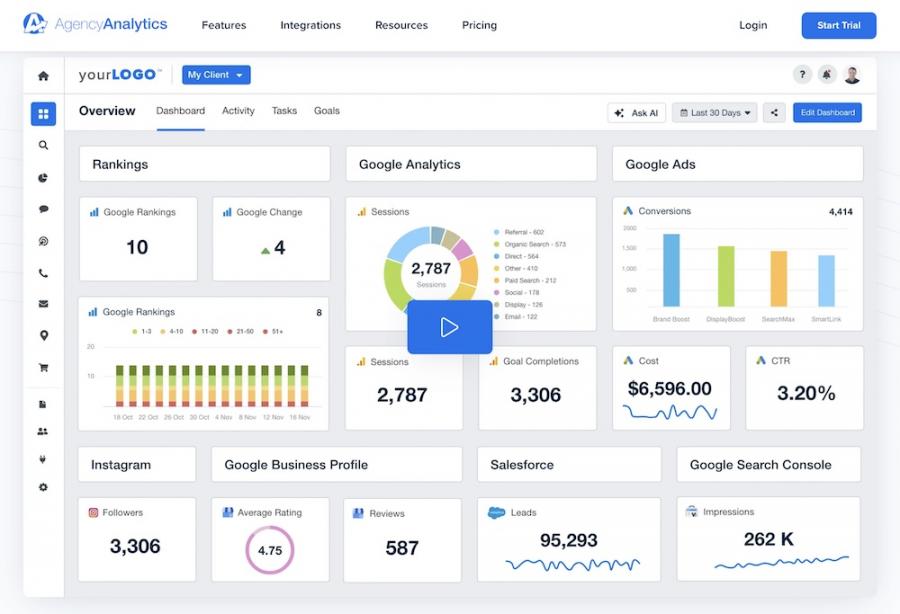Open the map pin local sidebar icon

point(44,336)
